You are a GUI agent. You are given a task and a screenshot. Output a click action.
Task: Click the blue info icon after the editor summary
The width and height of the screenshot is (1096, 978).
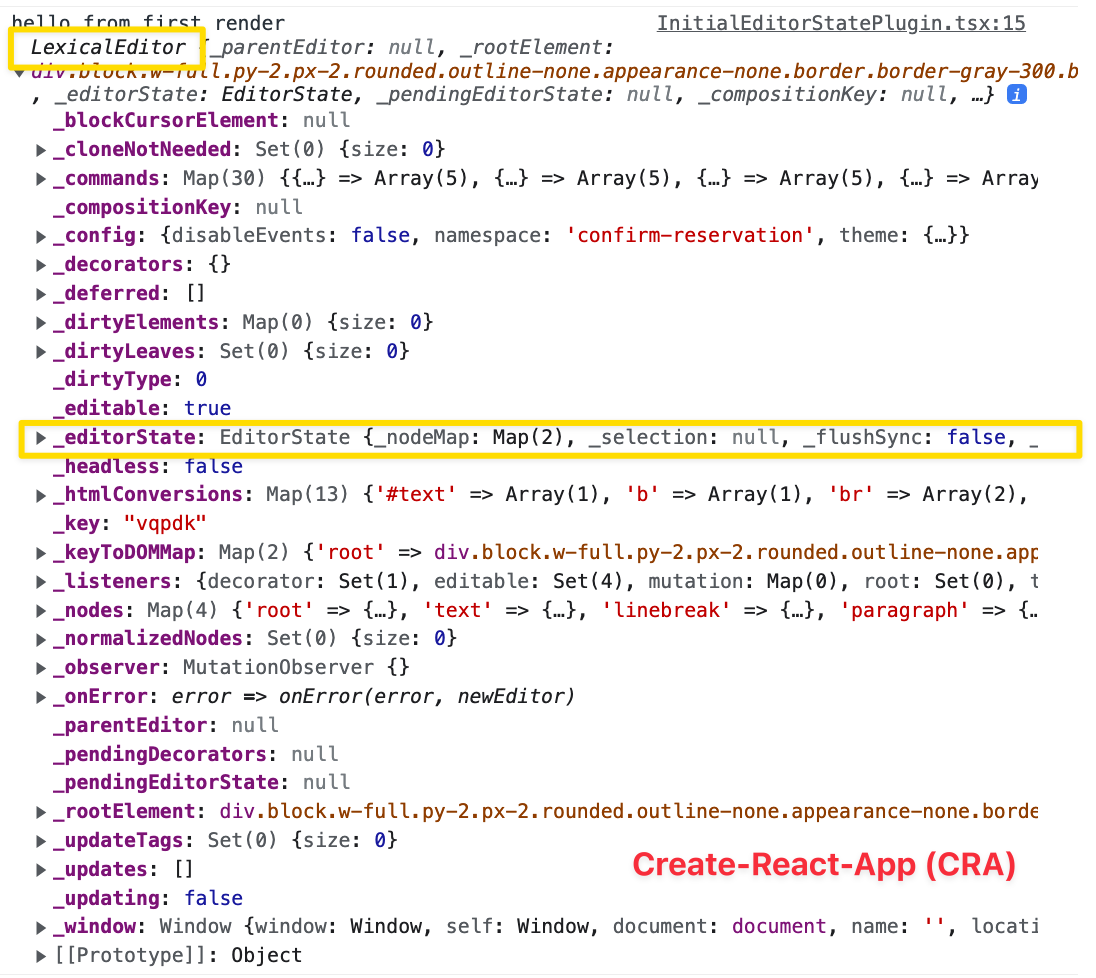point(1017,94)
